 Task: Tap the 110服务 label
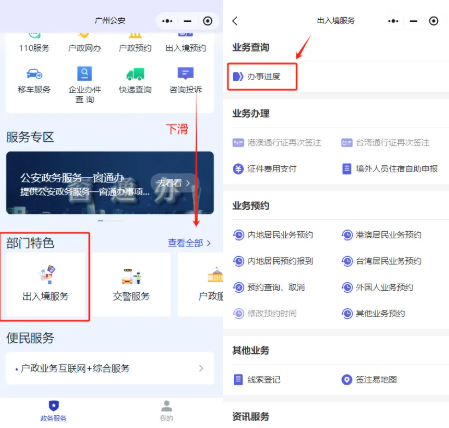pyautogui.click(x=34, y=48)
